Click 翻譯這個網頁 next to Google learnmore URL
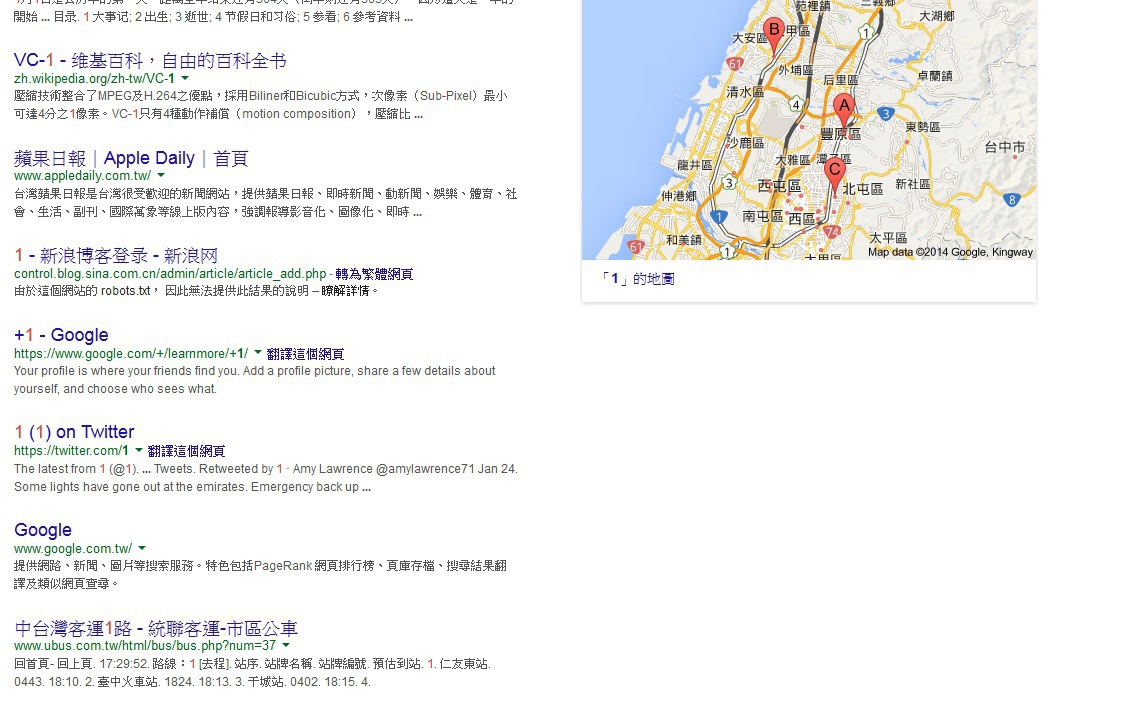Screen dimensions: 1134x710 point(305,354)
